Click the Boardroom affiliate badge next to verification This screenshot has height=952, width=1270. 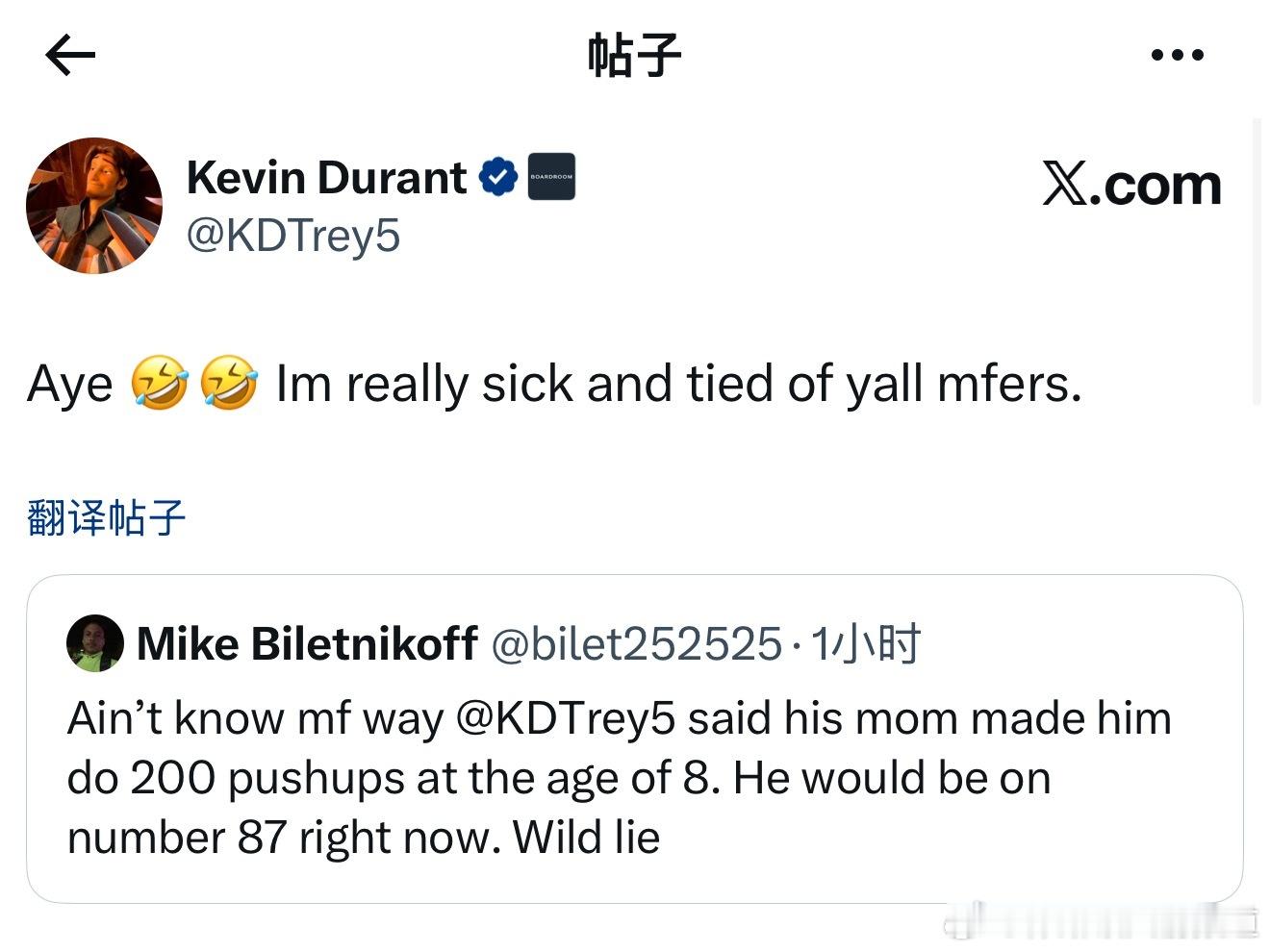(x=552, y=176)
